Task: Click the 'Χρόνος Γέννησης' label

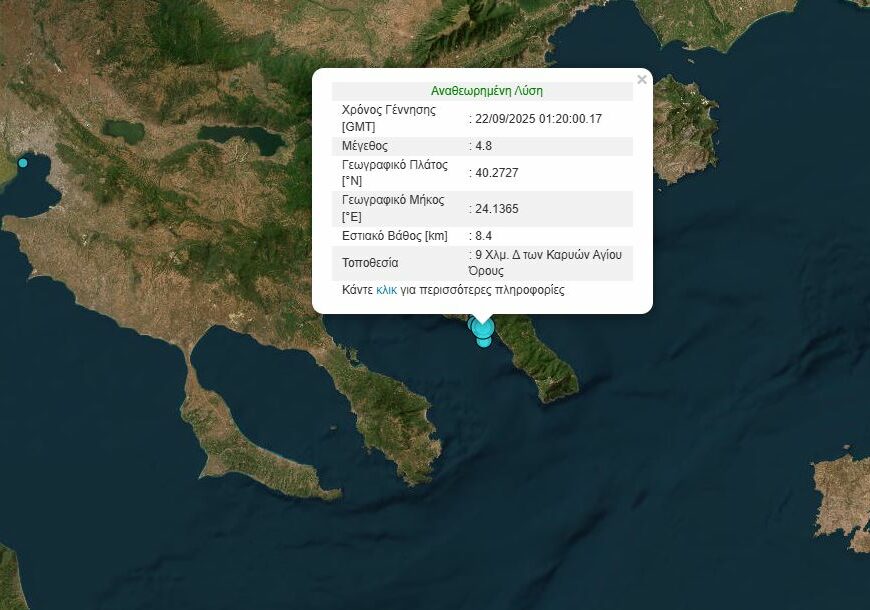Action: pos(389,110)
